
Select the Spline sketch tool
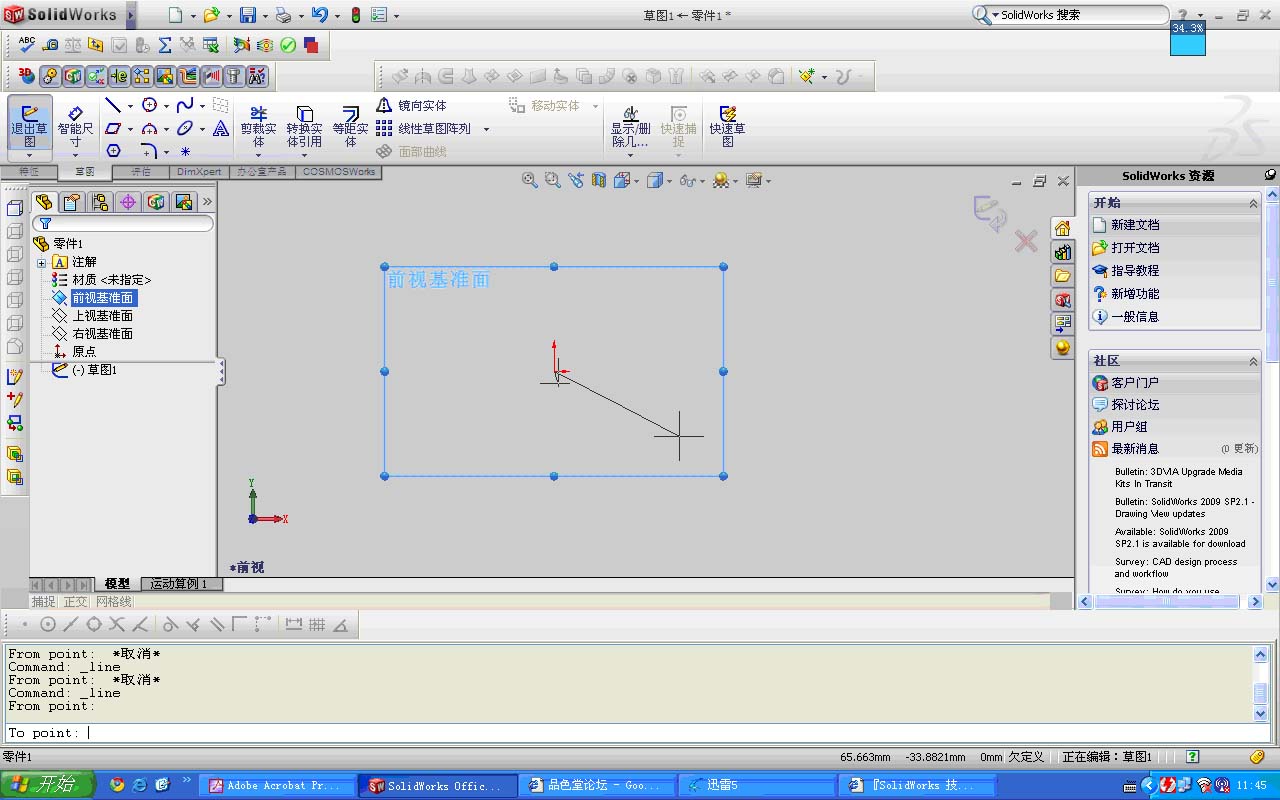pos(185,105)
